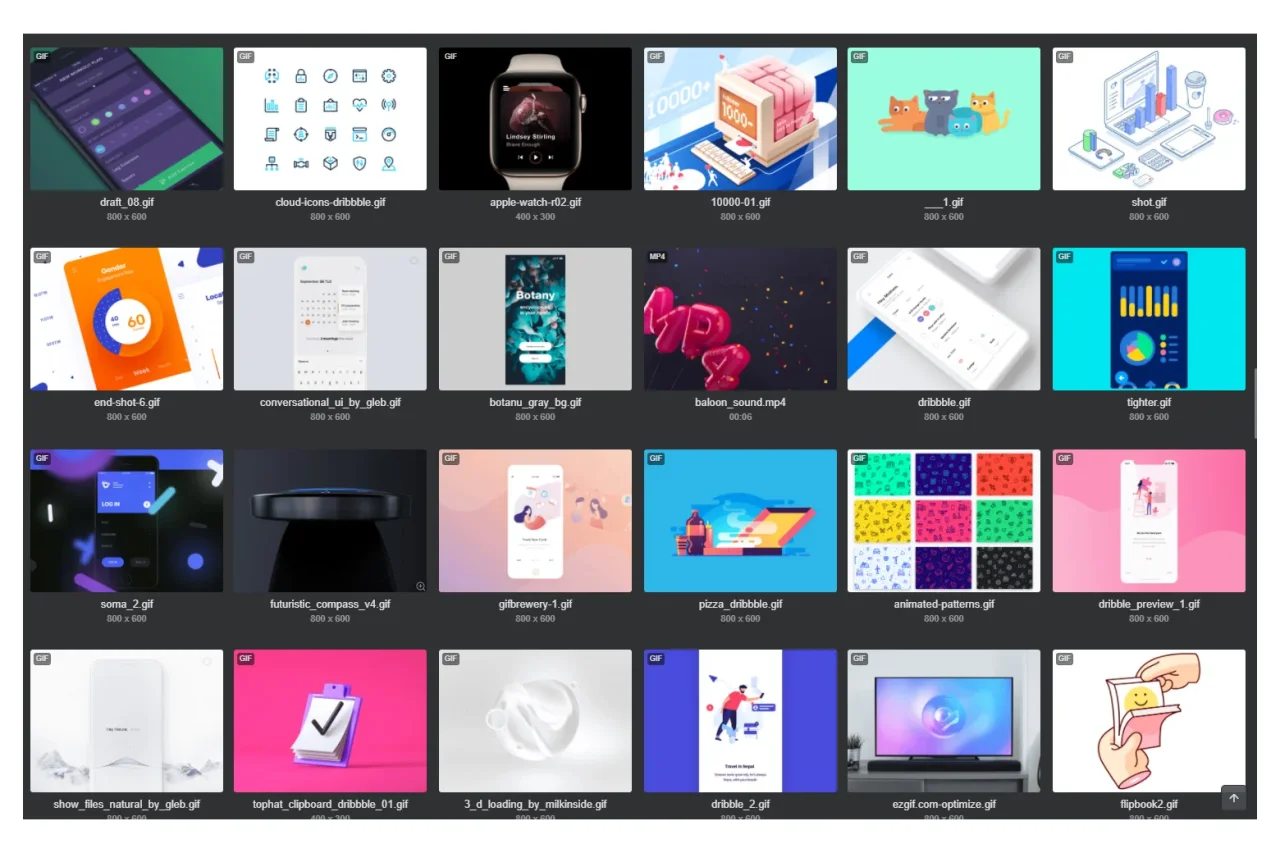This screenshot has width=1280, height=853.
Task: Click the file name ezgif.com-optimize.gif
Action: (x=944, y=804)
